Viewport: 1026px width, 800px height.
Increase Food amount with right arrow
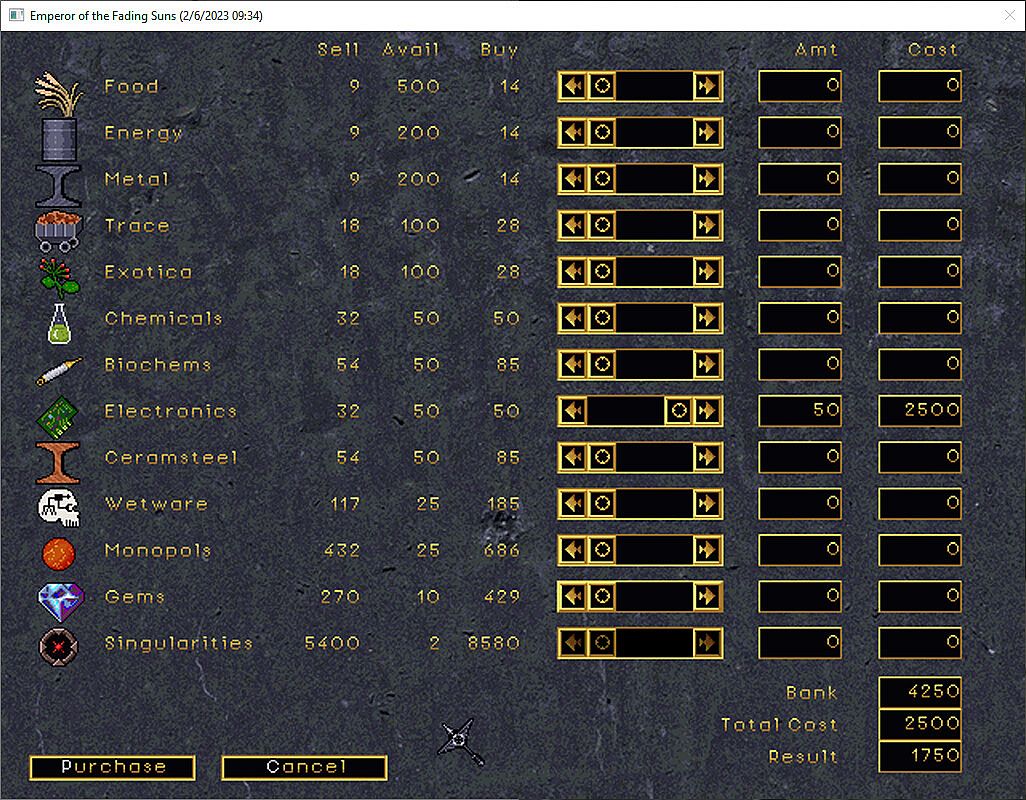[x=707, y=87]
